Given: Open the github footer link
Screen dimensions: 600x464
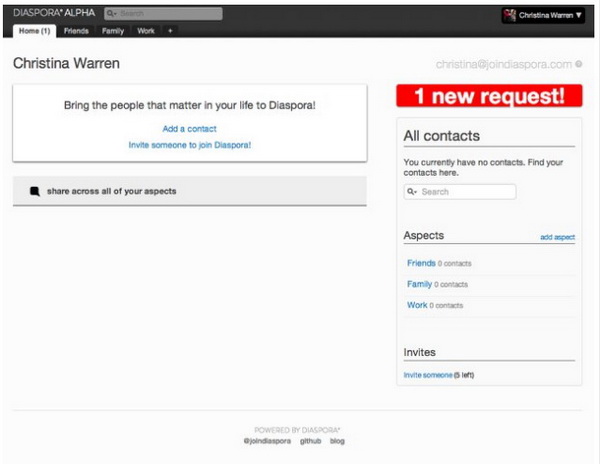Looking at the screenshot, I should (310, 441).
